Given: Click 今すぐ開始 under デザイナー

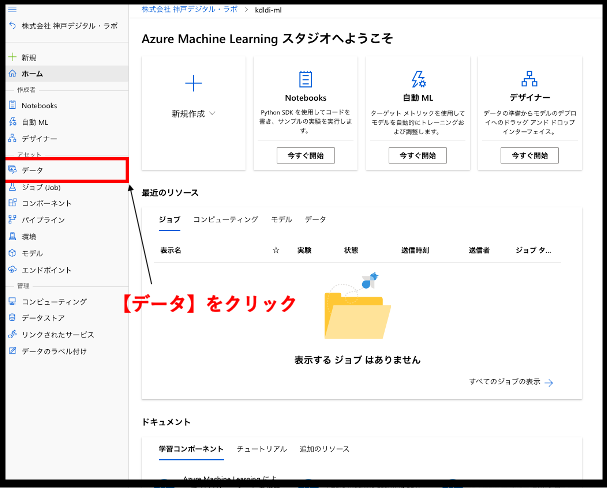Looking at the screenshot, I should coord(530,156).
